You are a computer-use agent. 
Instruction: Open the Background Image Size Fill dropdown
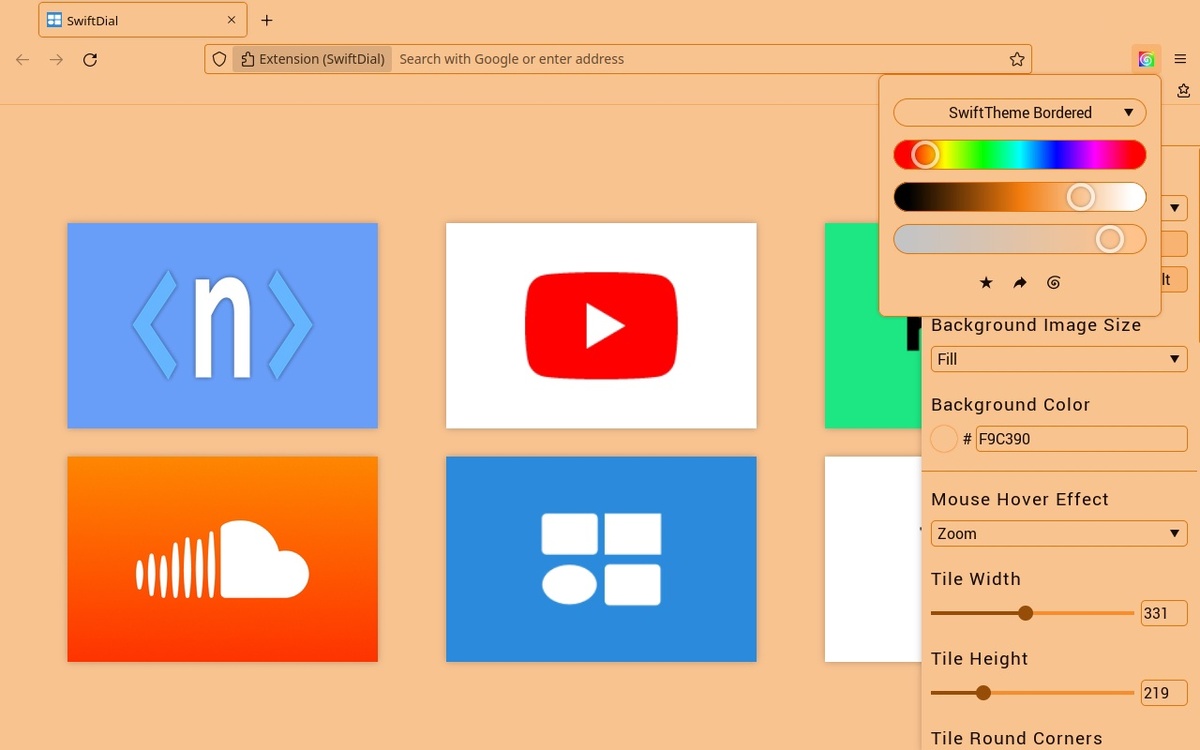[x=1059, y=359]
